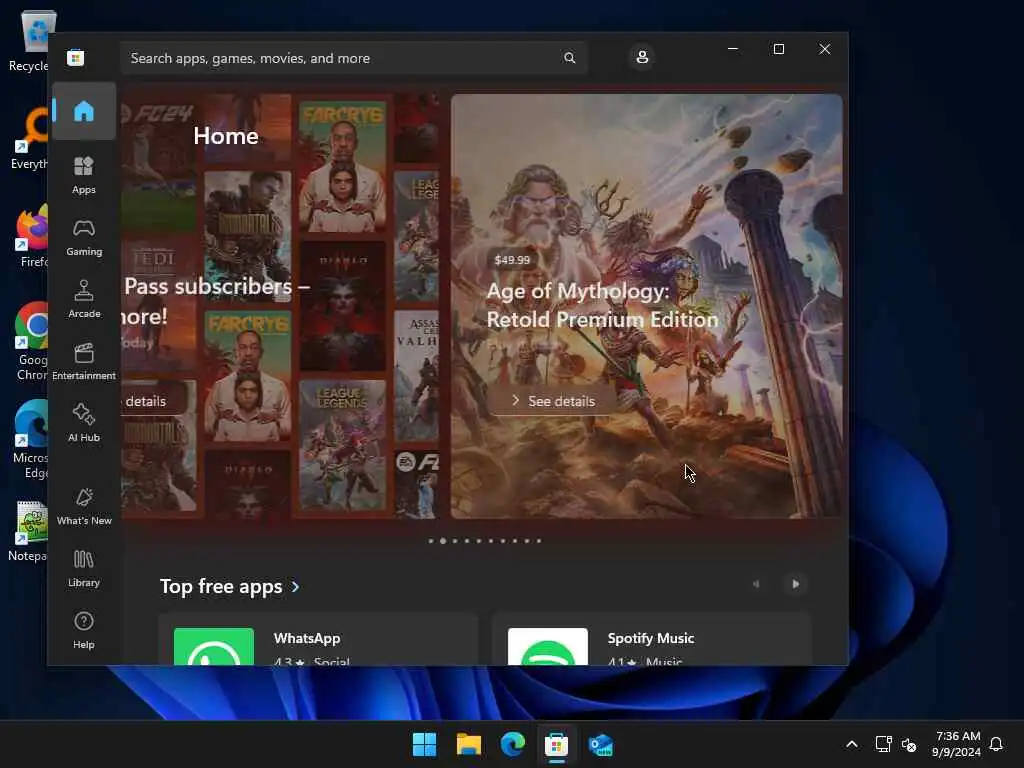This screenshot has height=768, width=1024.
Task: Open the Entertainment section
Action: point(84,361)
